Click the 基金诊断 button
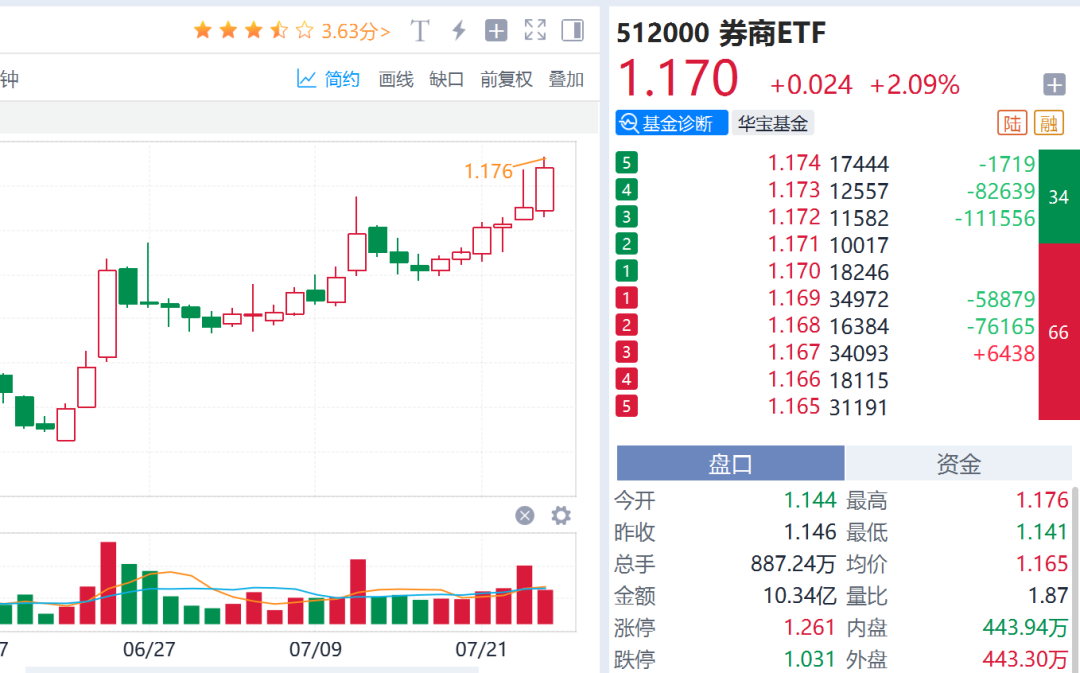 point(671,123)
